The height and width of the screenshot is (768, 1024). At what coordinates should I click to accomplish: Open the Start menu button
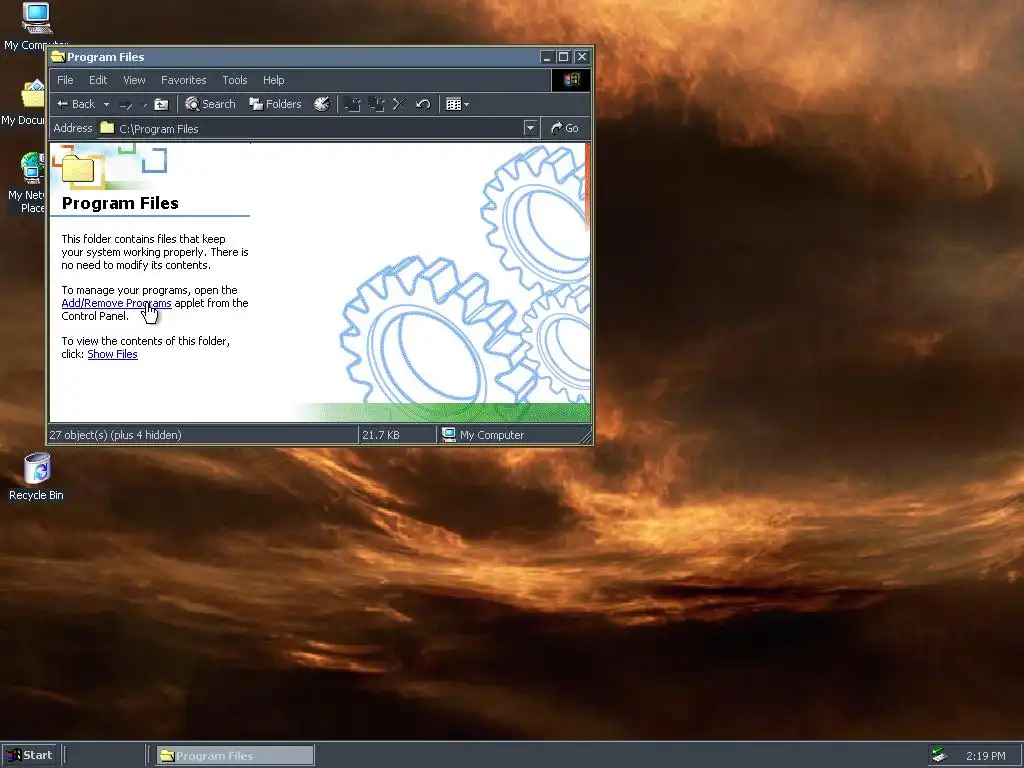[x=29, y=756]
